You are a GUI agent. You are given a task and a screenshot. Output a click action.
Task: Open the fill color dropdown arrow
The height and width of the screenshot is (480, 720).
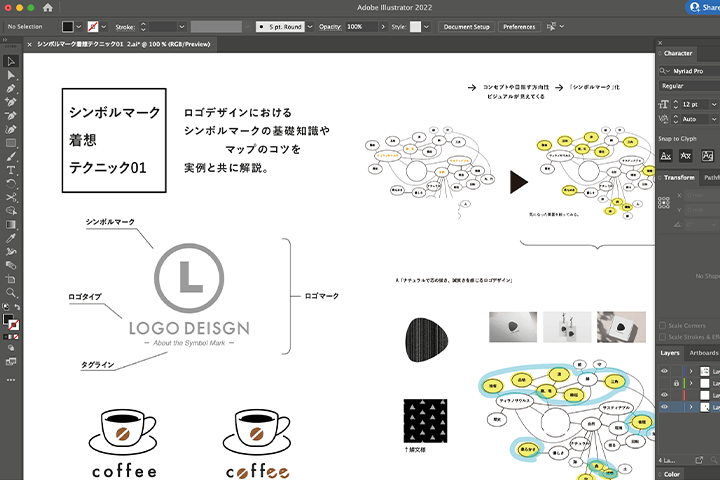(79, 27)
